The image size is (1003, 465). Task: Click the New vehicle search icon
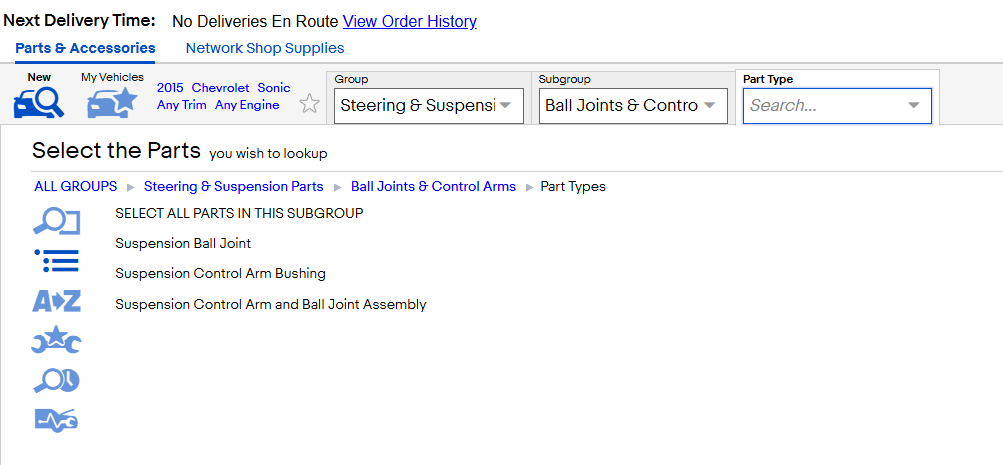(38, 102)
